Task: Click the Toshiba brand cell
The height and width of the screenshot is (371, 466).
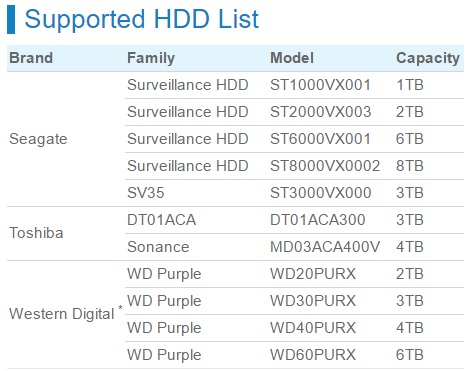Action: click(x=36, y=233)
